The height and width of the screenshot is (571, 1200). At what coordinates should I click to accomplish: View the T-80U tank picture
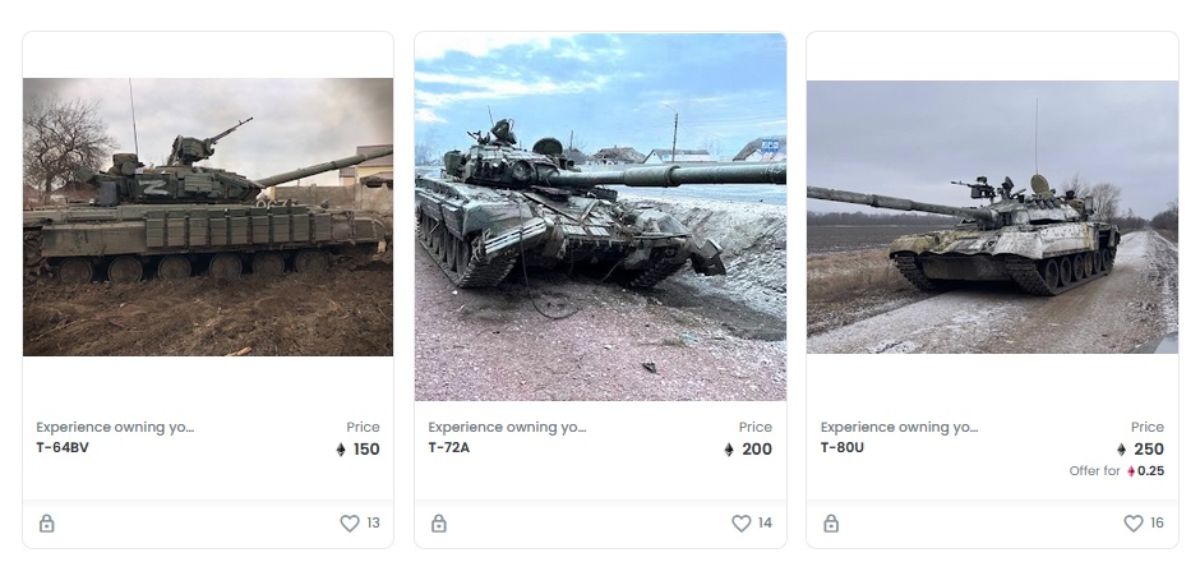pyautogui.click(x=992, y=217)
